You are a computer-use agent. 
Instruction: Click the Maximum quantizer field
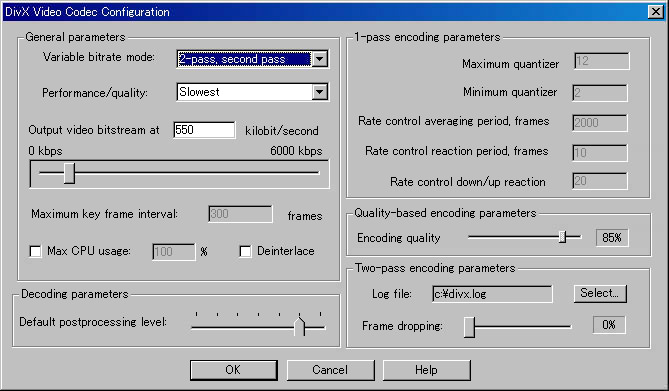(x=602, y=61)
